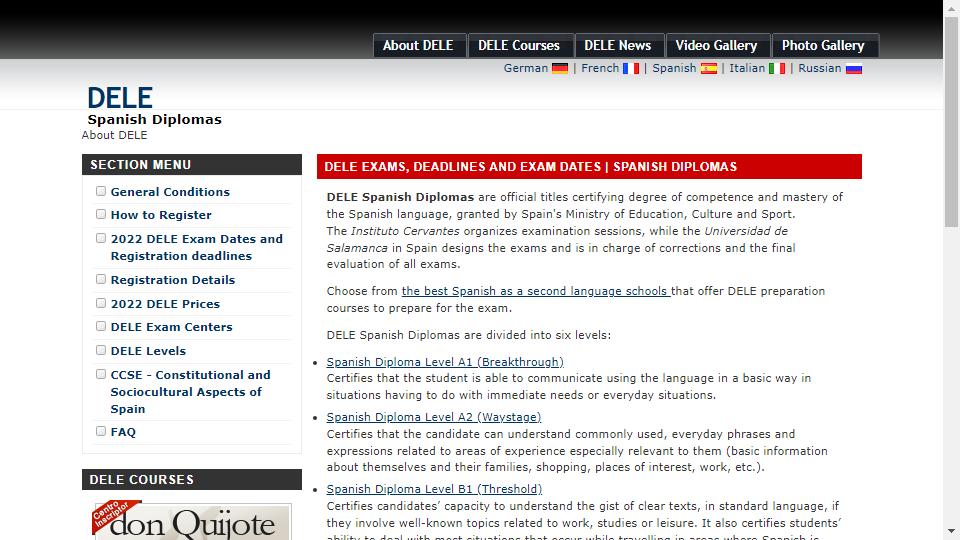Switch language to German
Screen dimensions: 960x540
point(525,68)
